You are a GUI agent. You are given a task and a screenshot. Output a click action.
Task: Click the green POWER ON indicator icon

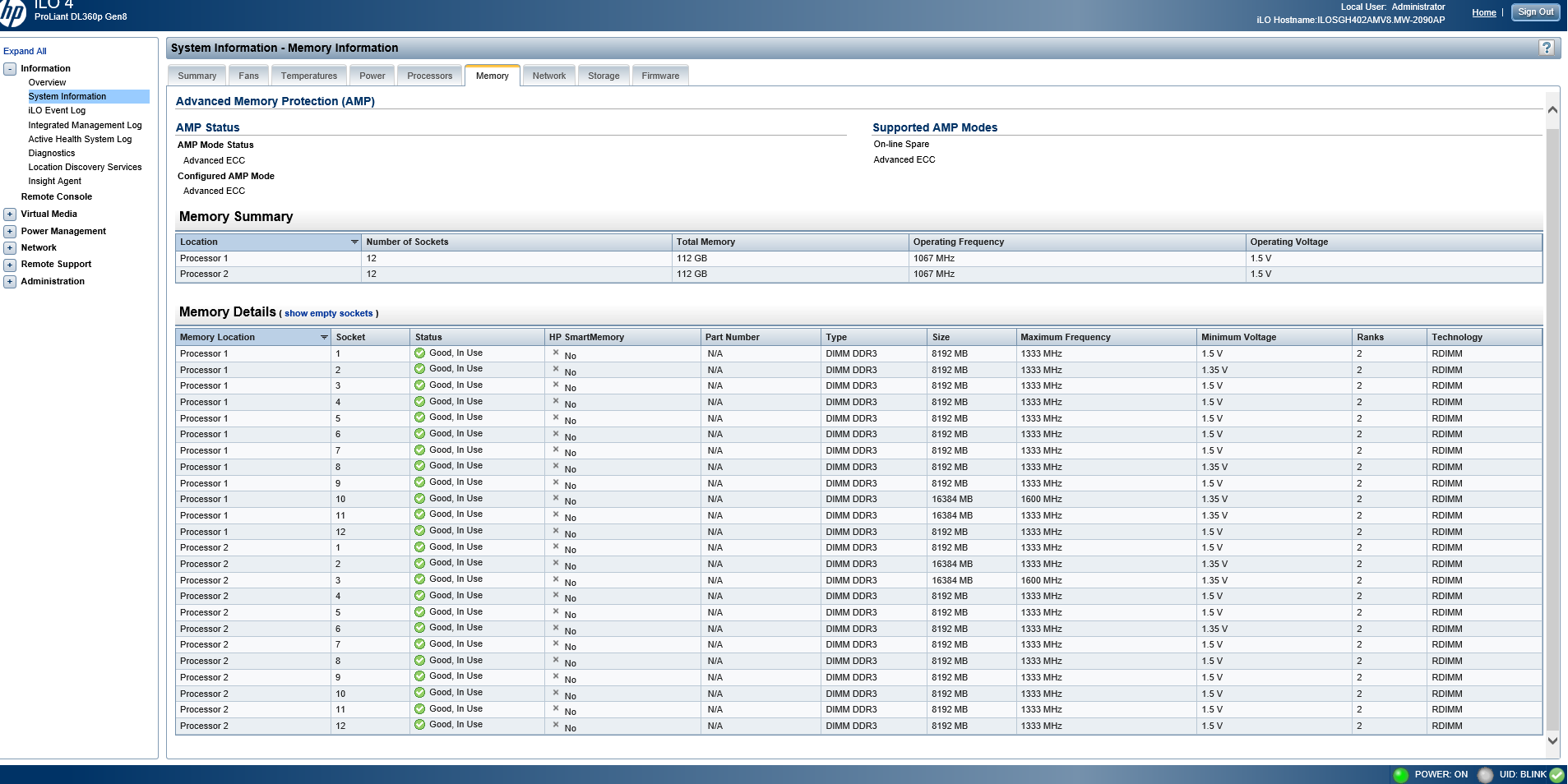point(1401,774)
